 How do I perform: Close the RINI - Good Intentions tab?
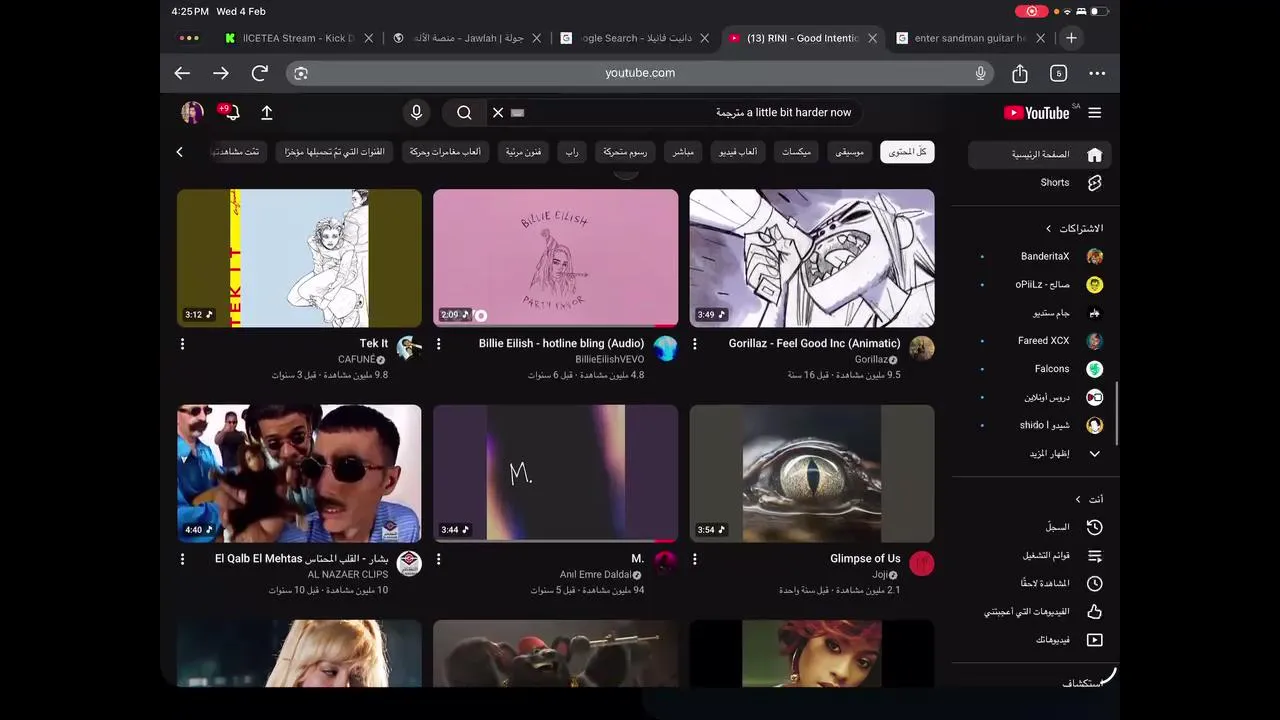point(872,38)
